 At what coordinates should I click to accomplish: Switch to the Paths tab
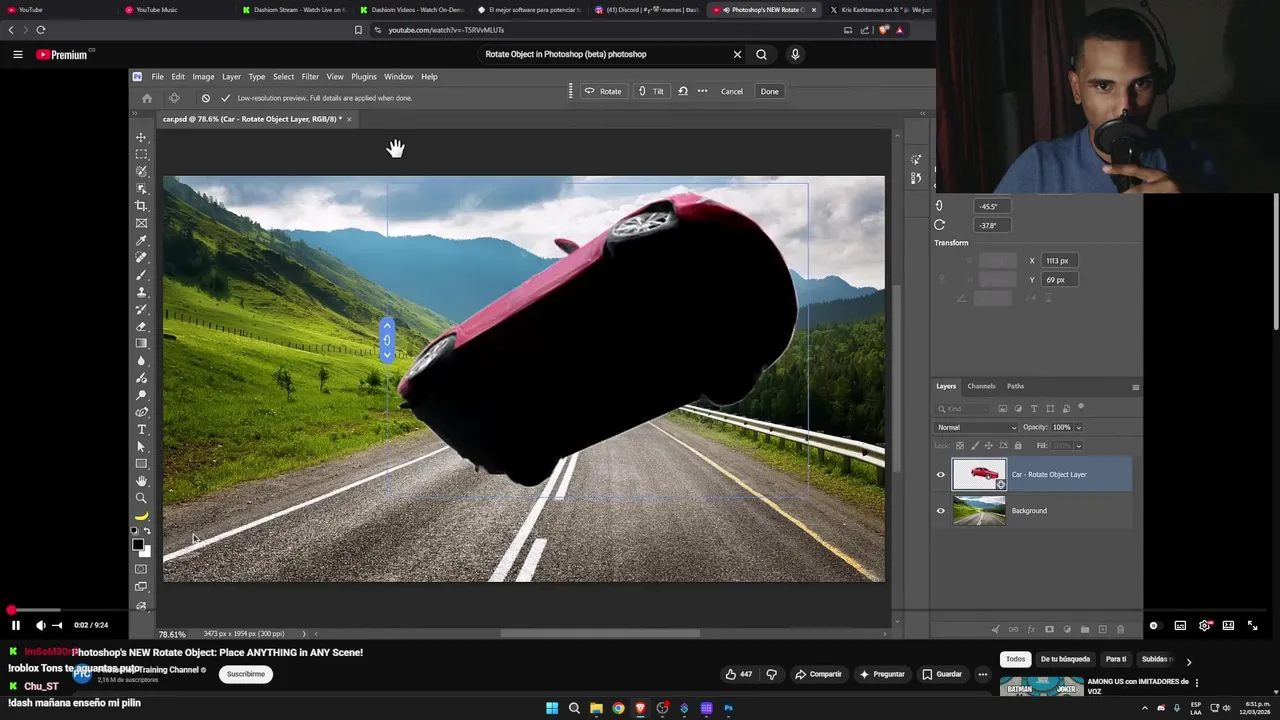point(1015,386)
